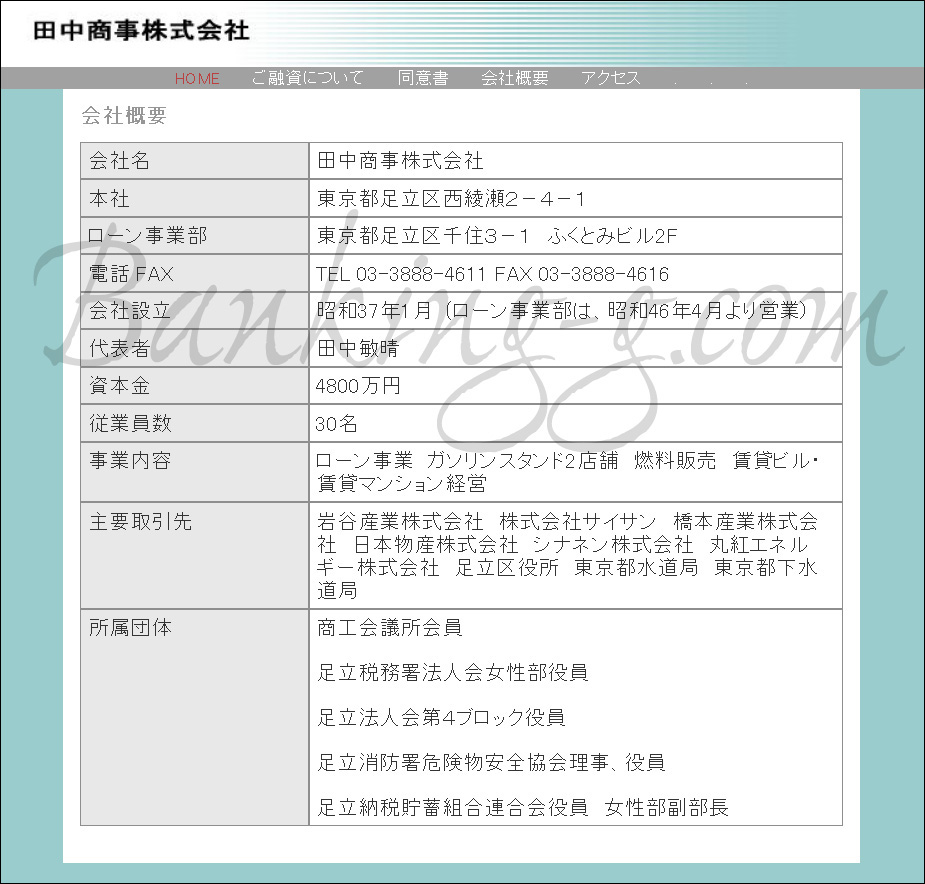The image size is (925, 884).
Task: Select the 会社名 row label
Action: click(x=119, y=161)
